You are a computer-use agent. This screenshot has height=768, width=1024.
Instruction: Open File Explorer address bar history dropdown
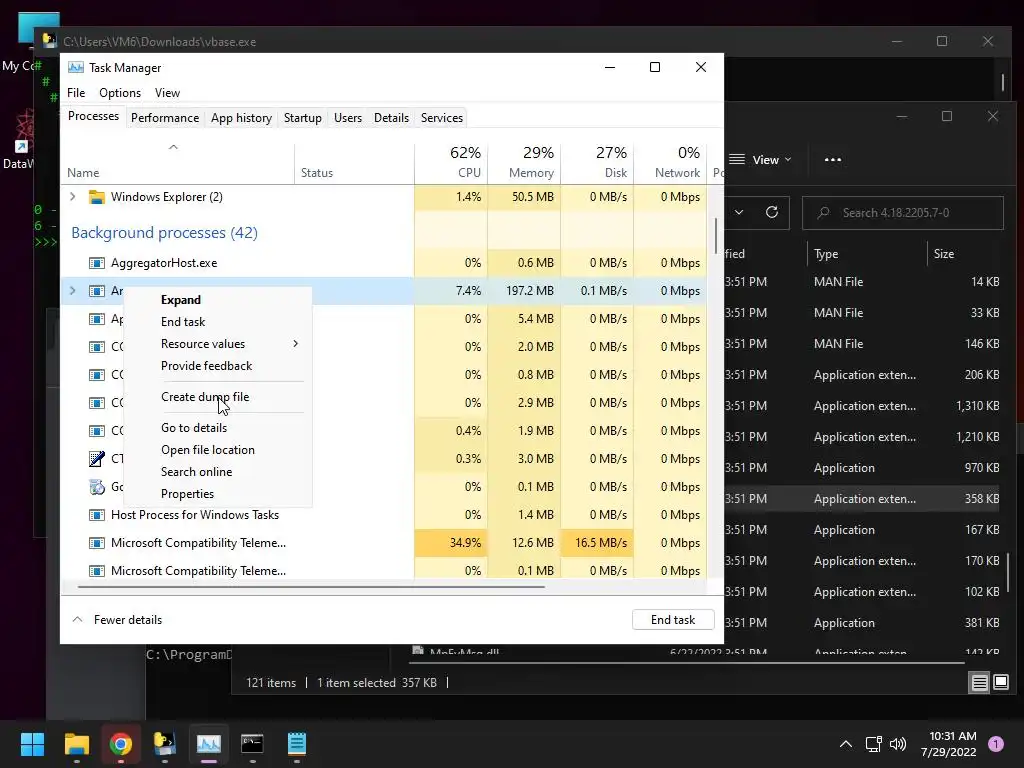(x=739, y=212)
